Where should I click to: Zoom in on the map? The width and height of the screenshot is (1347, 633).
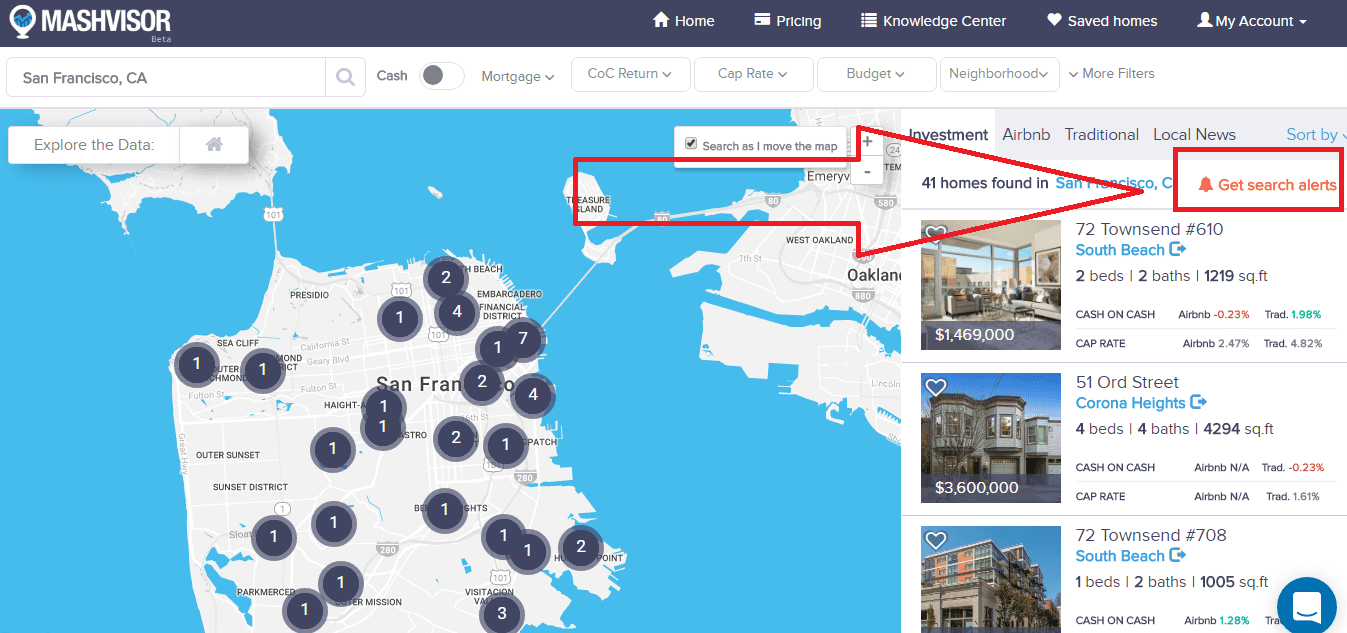(867, 143)
